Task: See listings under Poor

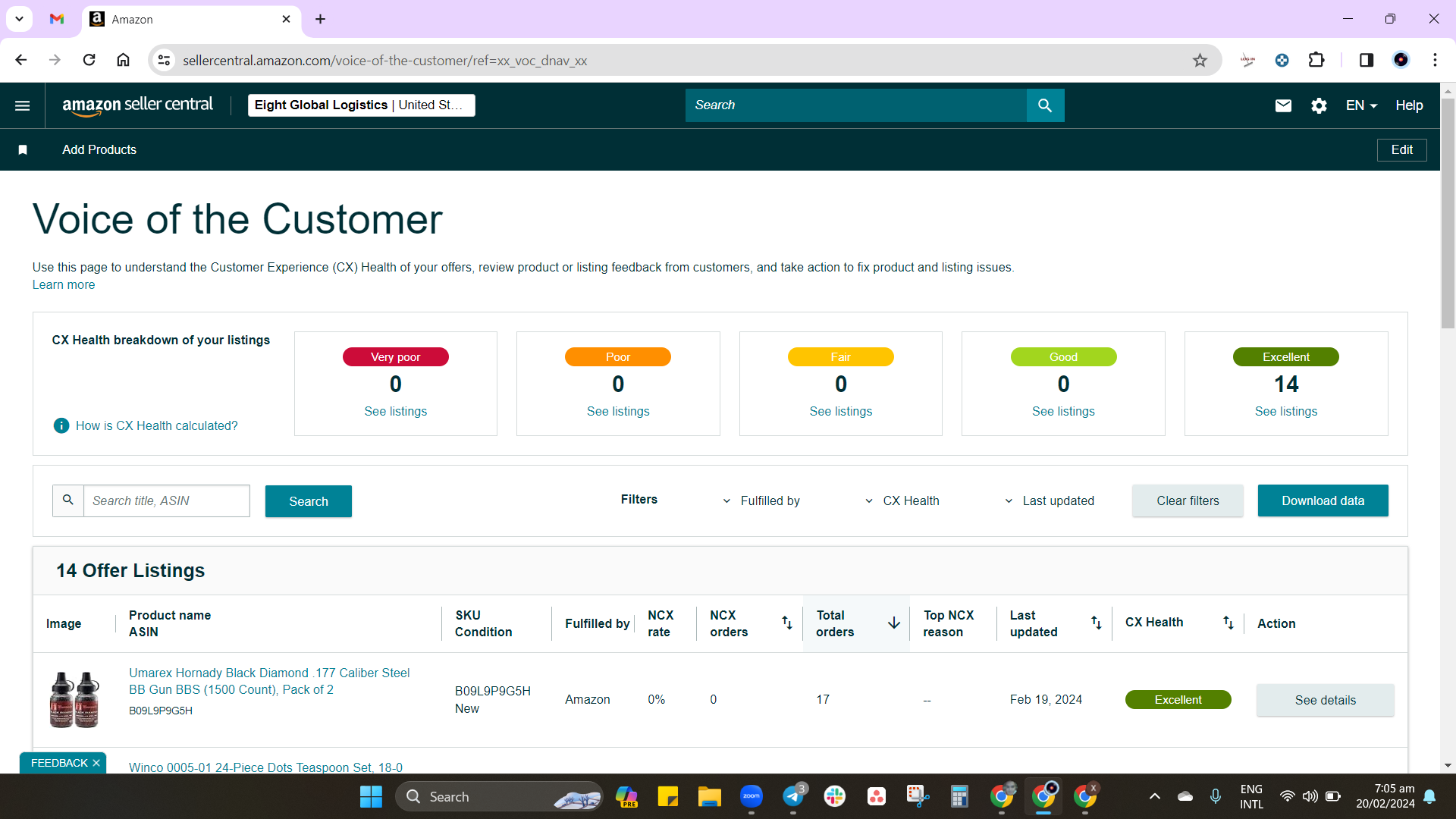Action: pyautogui.click(x=618, y=411)
